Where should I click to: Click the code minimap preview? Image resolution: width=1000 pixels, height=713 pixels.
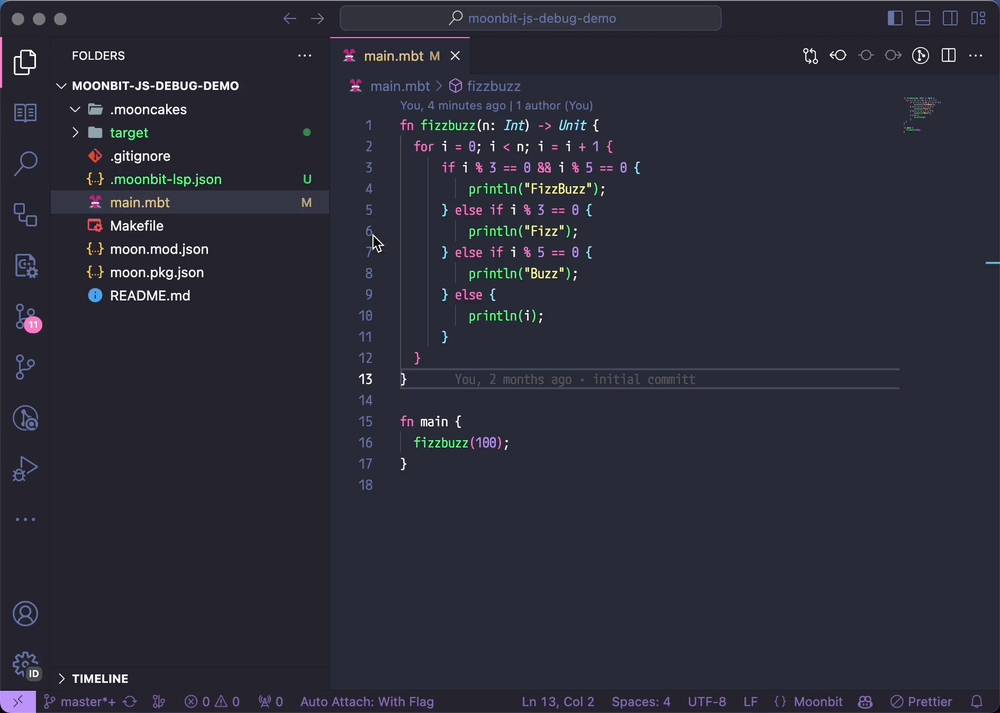[x=922, y=115]
